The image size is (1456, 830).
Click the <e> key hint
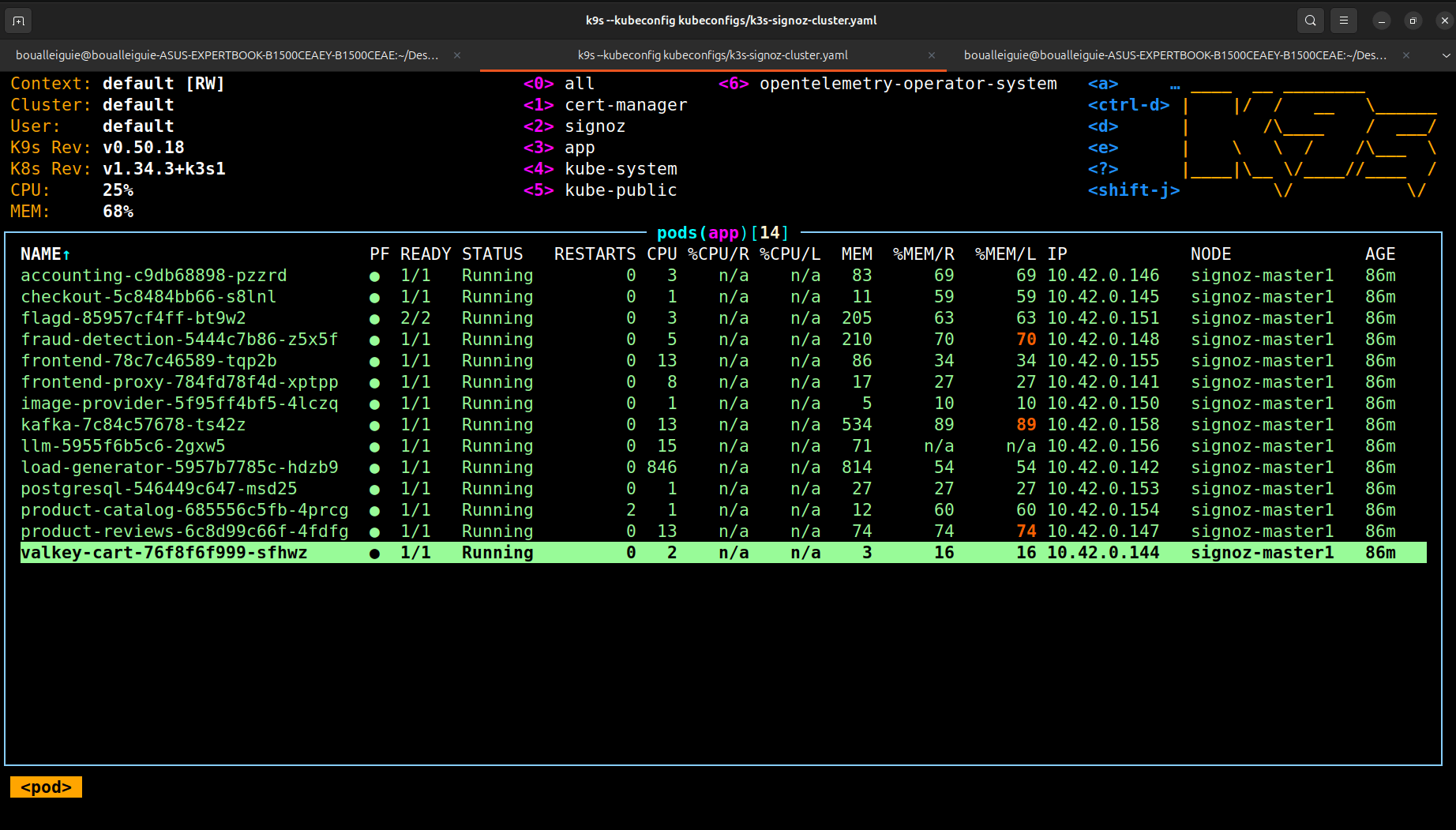(x=1103, y=148)
